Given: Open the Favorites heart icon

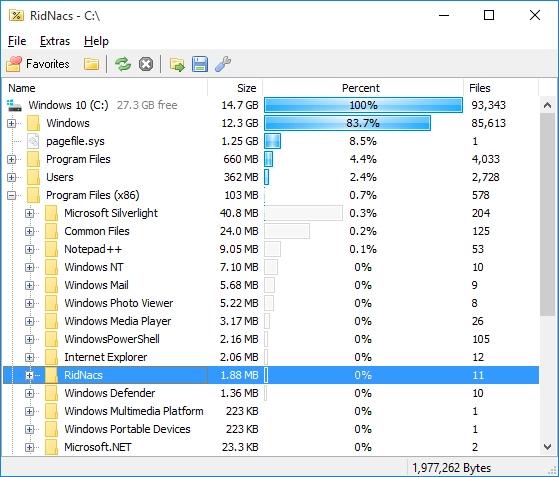Looking at the screenshot, I should (14, 64).
